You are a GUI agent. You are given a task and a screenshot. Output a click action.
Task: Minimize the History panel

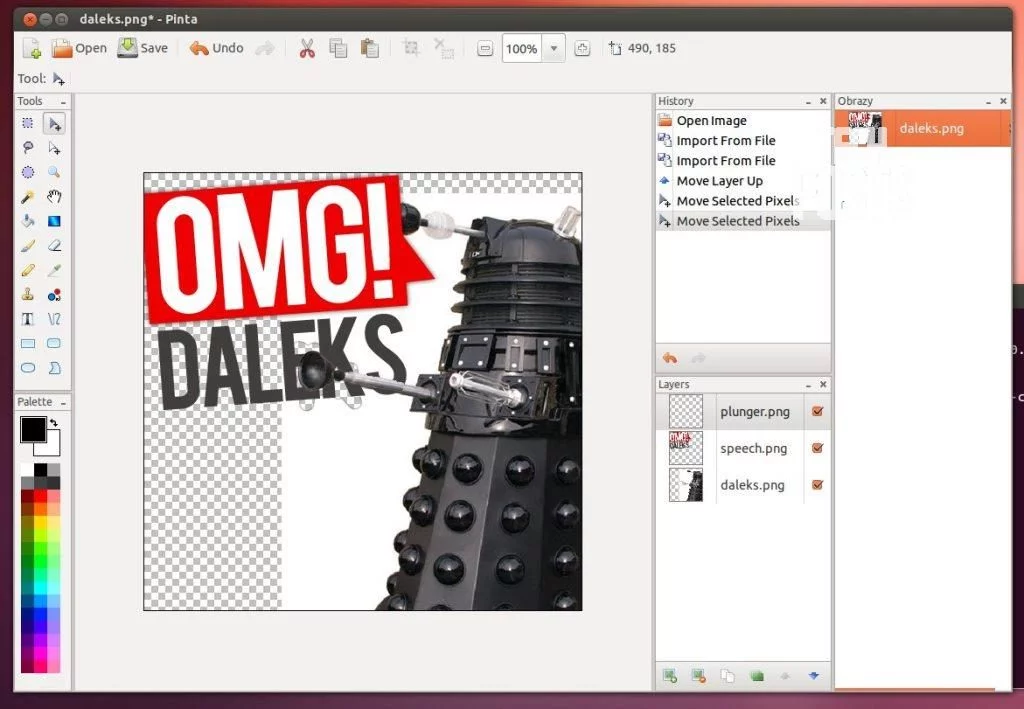pos(808,102)
